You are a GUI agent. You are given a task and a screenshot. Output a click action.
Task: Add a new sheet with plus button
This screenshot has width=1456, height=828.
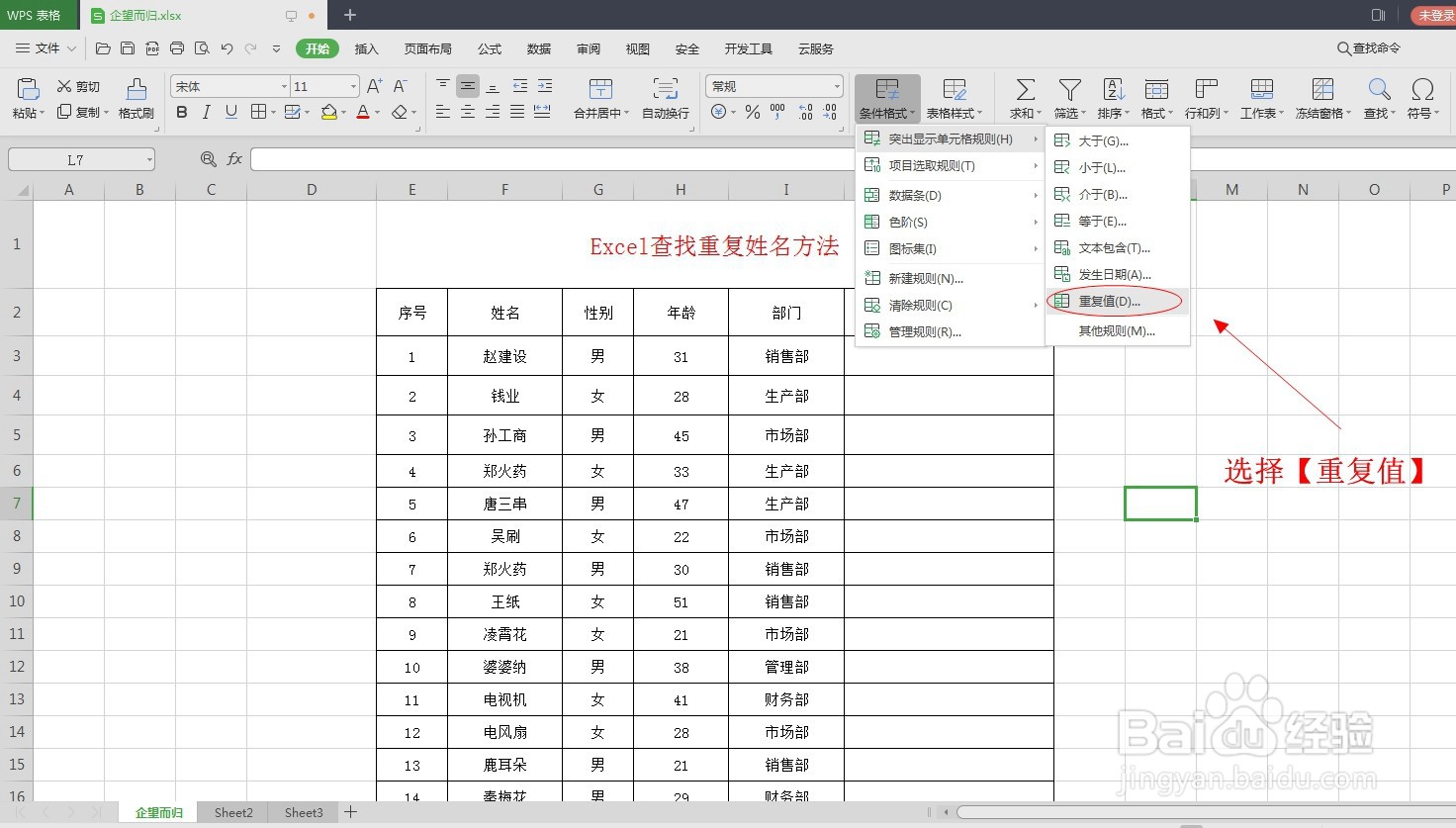(350, 812)
